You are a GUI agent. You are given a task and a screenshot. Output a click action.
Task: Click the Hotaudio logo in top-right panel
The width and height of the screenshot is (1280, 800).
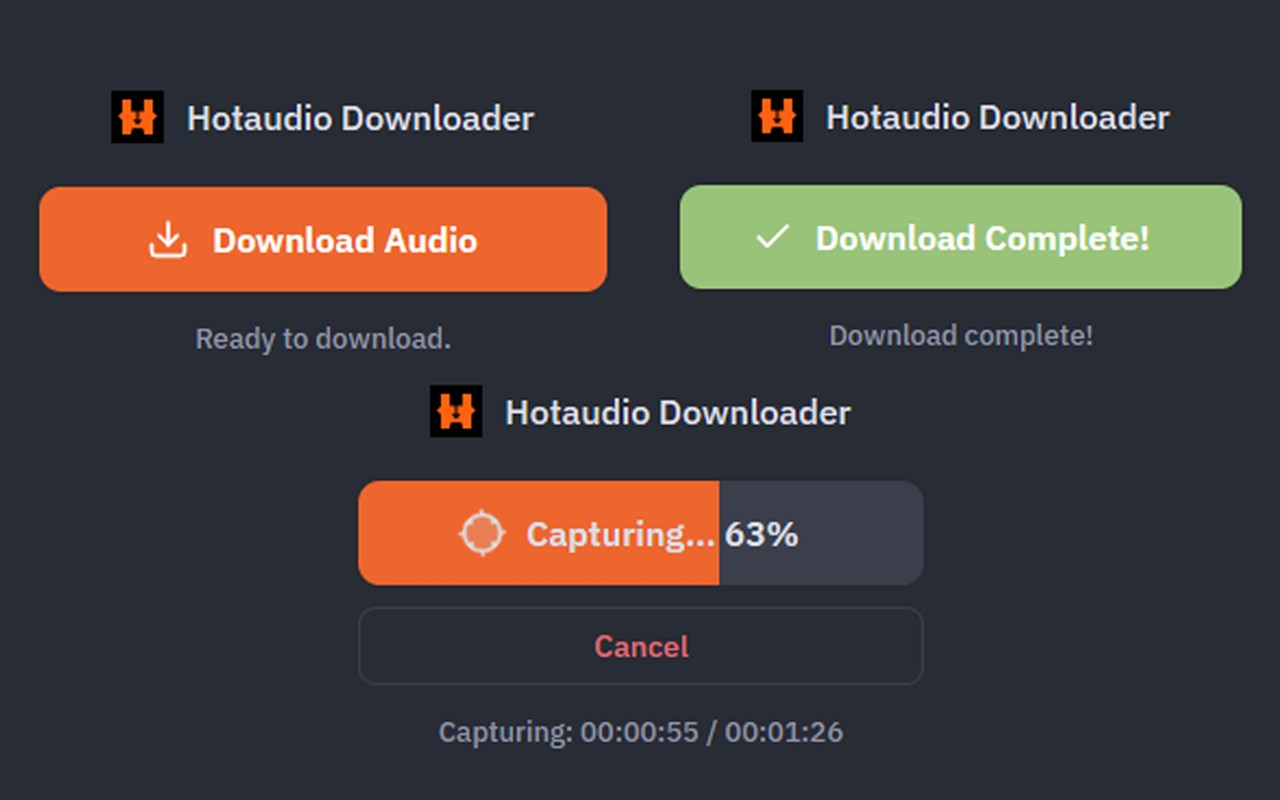tap(777, 116)
